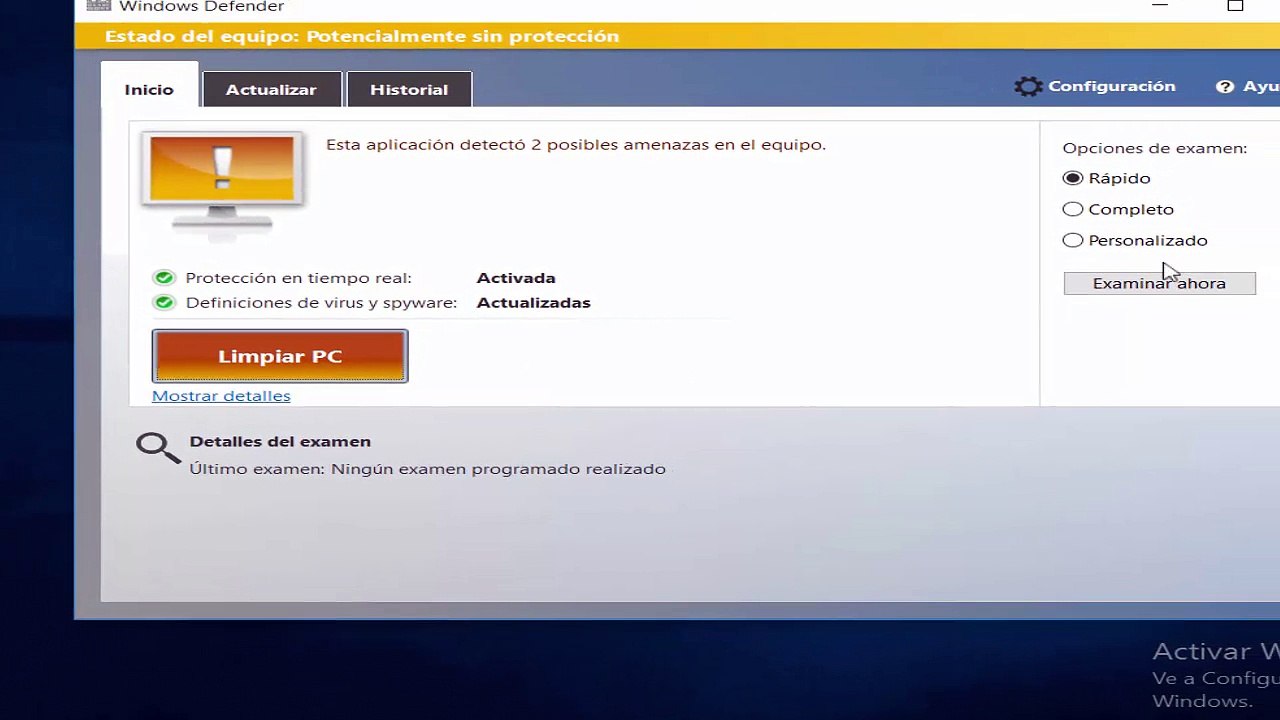
Task: Click the 'Opciones de examen:' label
Action: 1154,148
